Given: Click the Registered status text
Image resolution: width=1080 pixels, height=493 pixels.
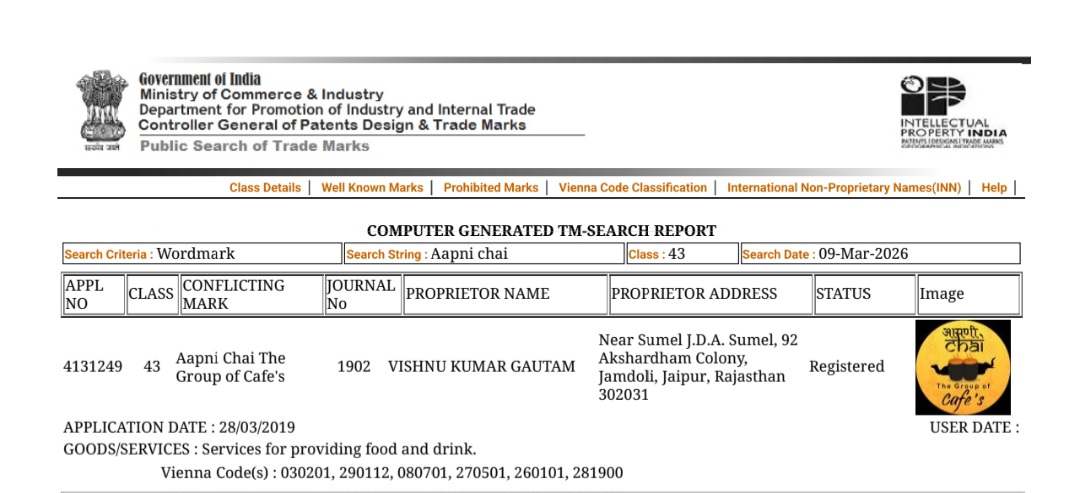Looking at the screenshot, I should click(x=846, y=367).
